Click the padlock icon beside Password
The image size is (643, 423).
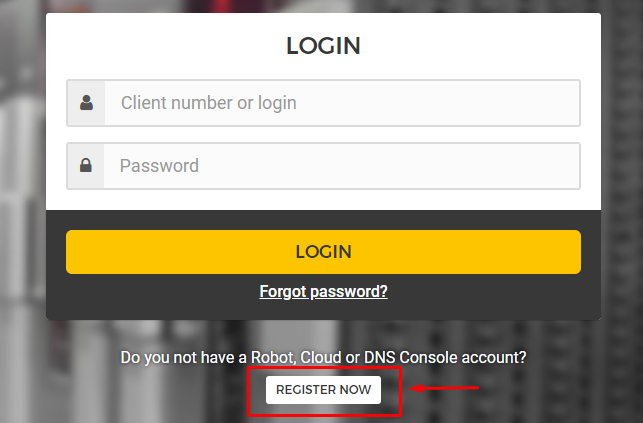[x=86, y=166]
